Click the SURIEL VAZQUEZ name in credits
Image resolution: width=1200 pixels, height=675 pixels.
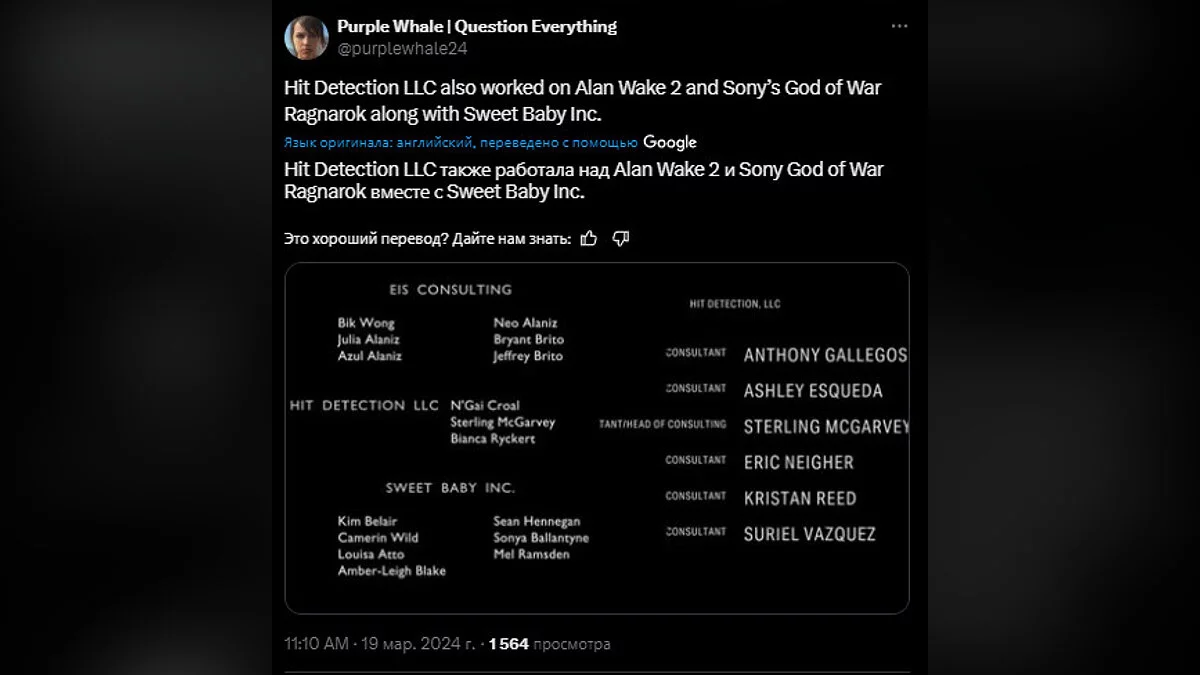pyautogui.click(x=809, y=534)
